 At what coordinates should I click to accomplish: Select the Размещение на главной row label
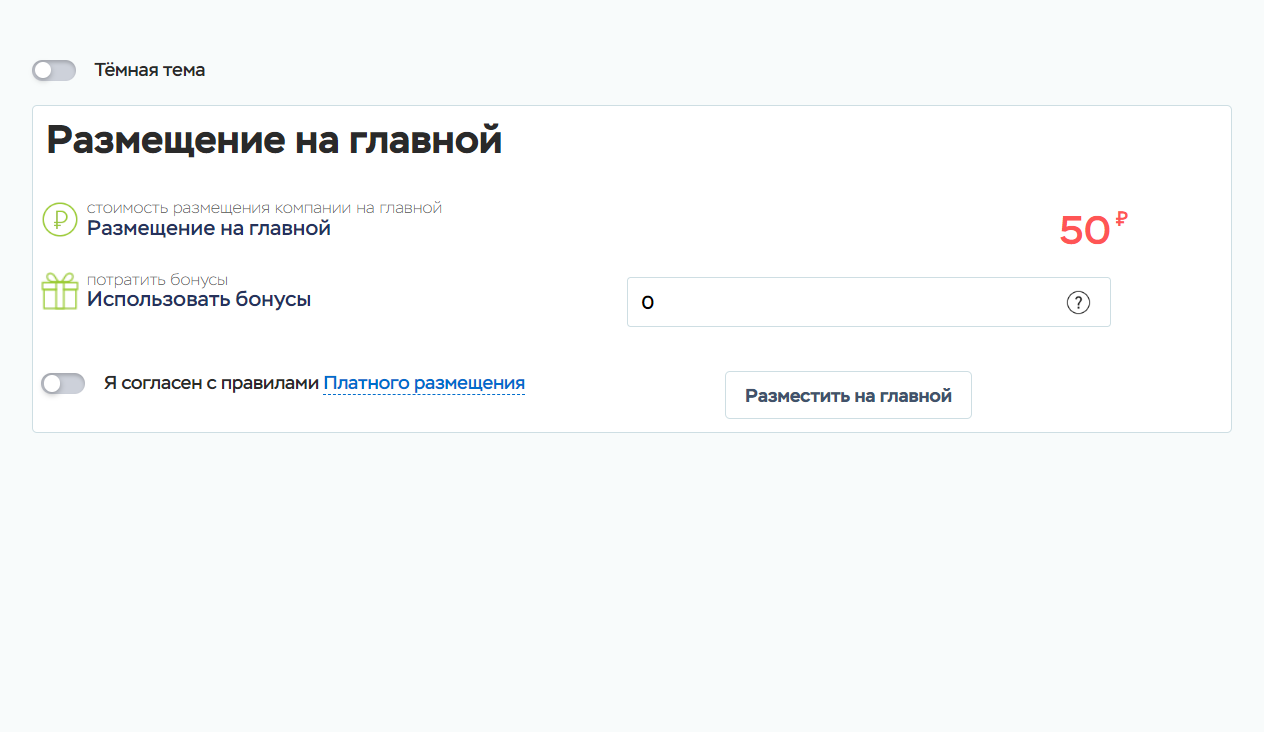[x=208, y=229]
